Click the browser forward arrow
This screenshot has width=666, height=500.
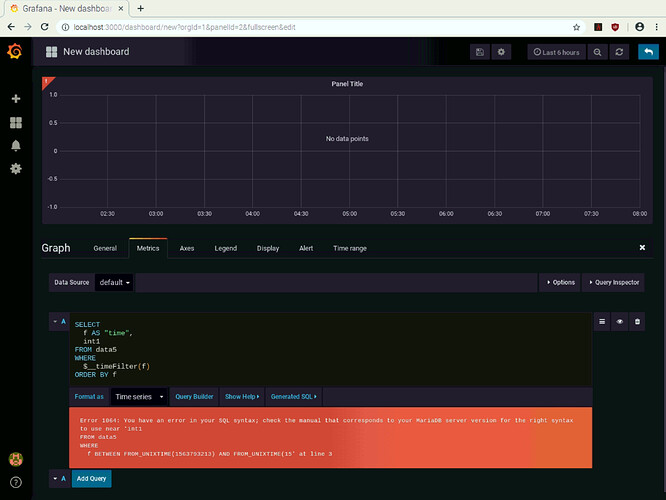coord(28,27)
